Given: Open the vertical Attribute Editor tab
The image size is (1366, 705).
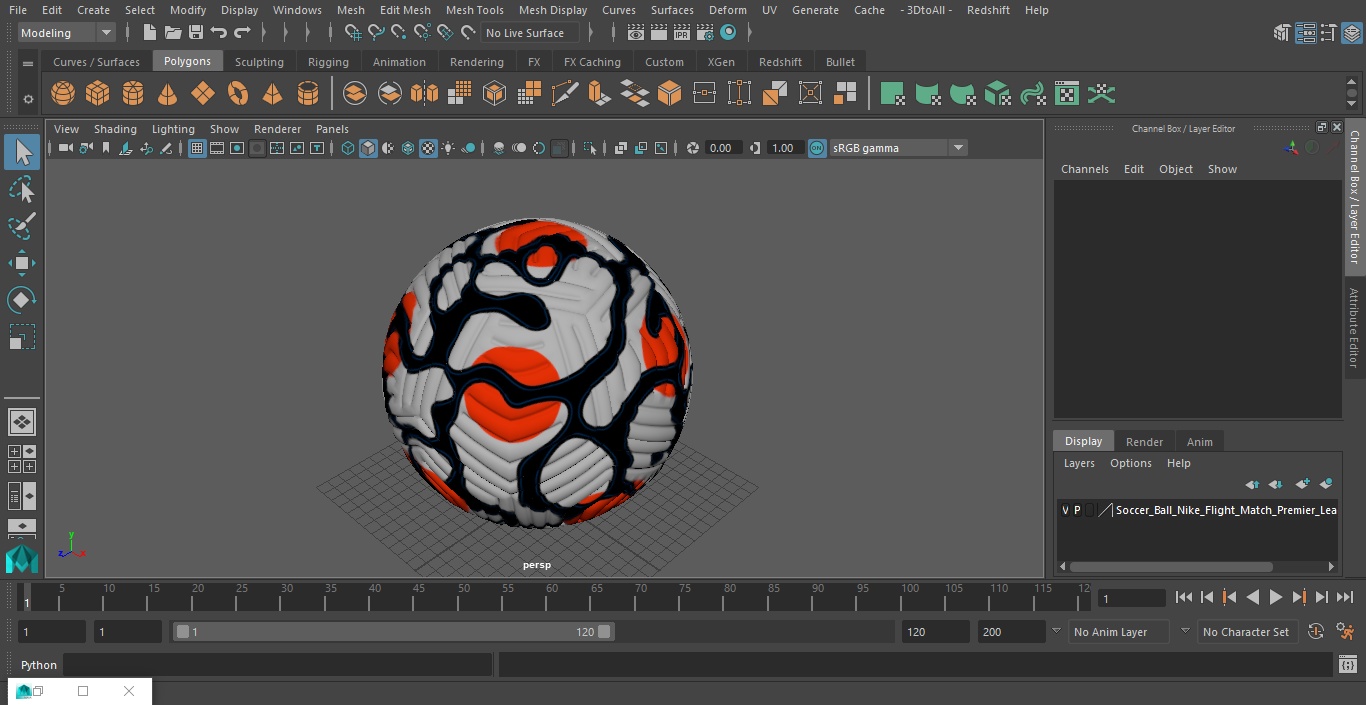Looking at the screenshot, I should tap(1354, 327).
